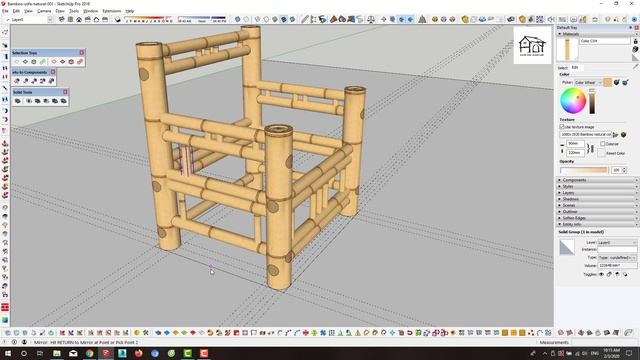Switch to Back view icon
640x360 pixels.
96,19
